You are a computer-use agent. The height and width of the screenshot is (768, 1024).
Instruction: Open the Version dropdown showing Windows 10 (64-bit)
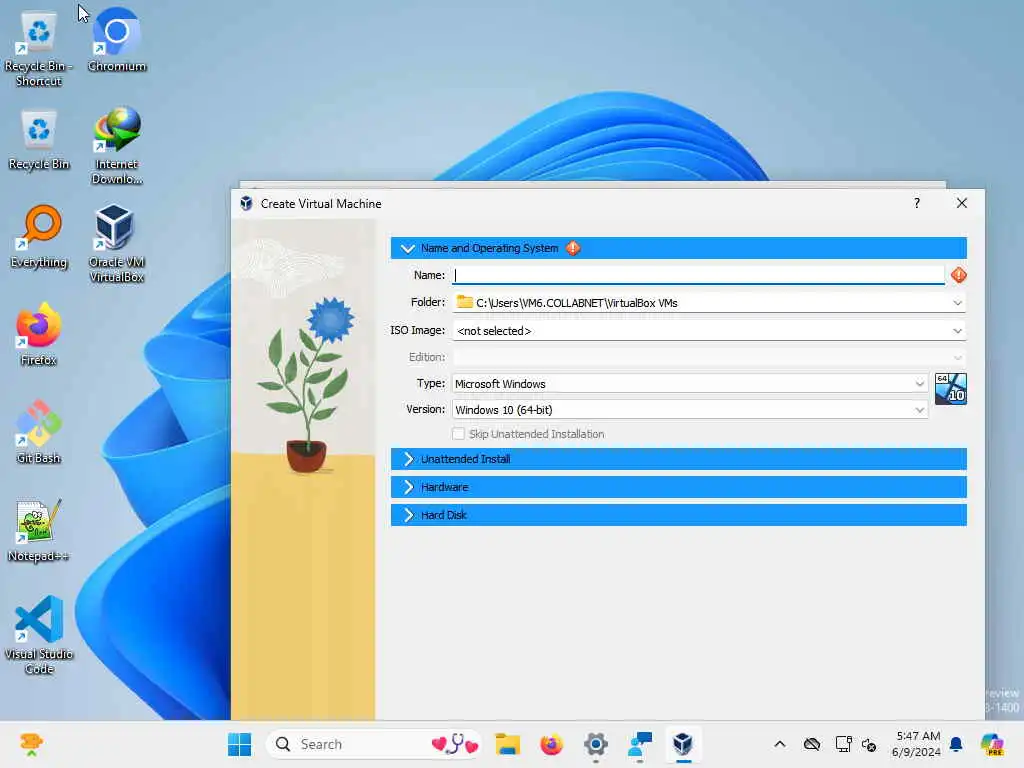[690, 410]
